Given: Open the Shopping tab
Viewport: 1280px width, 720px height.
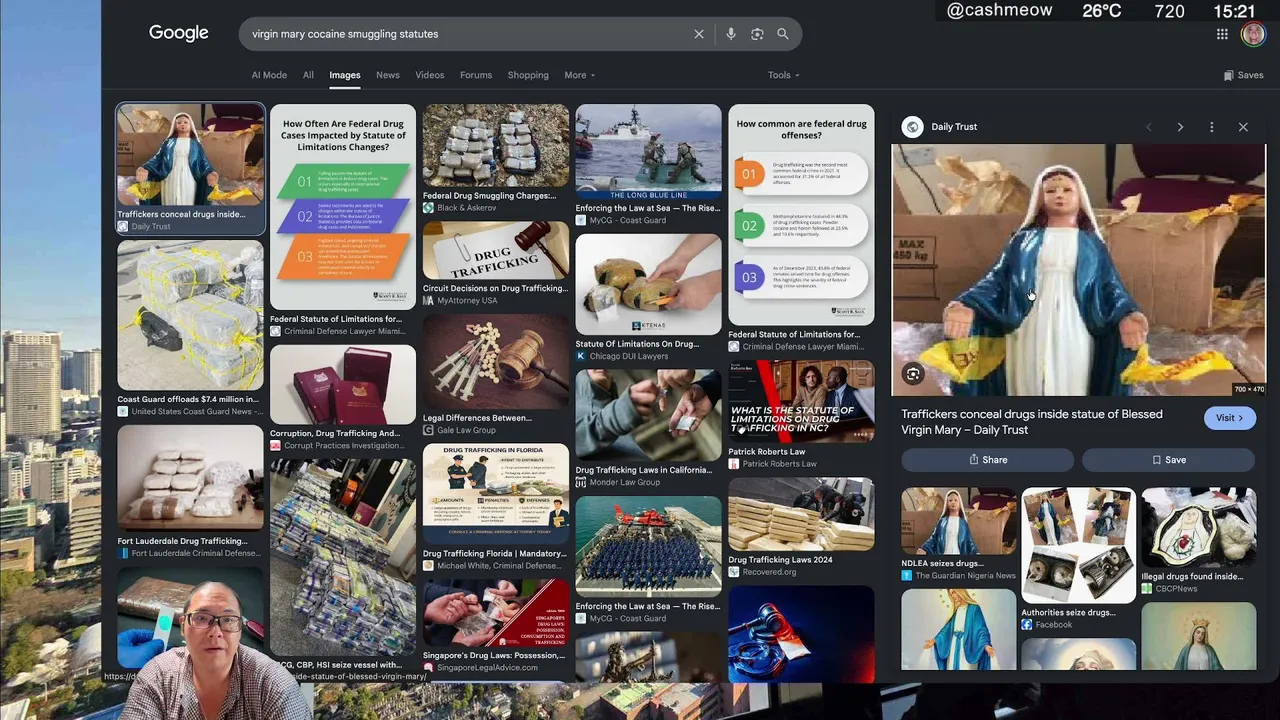Looking at the screenshot, I should click(528, 75).
